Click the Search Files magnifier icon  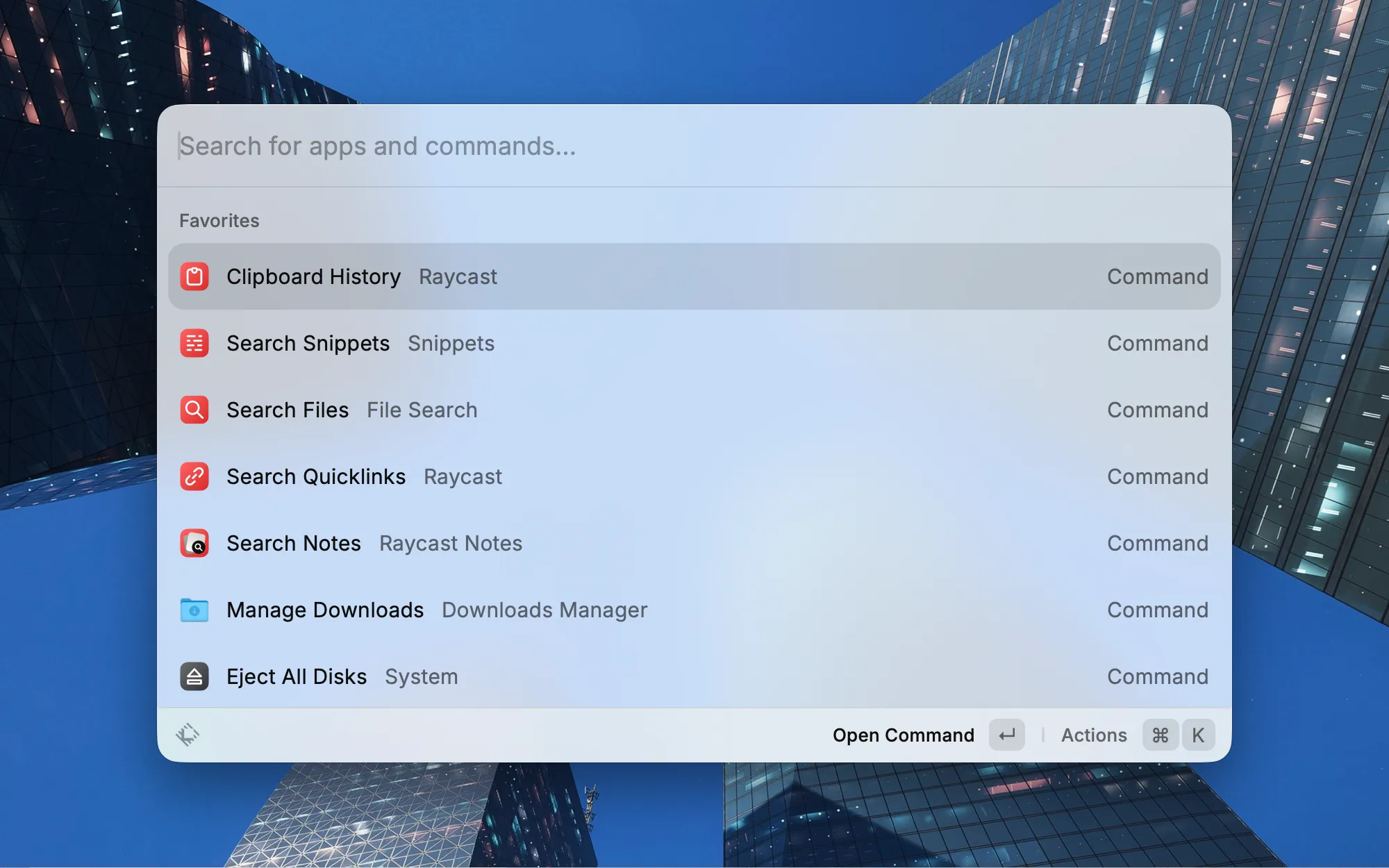[x=194, y=410]
